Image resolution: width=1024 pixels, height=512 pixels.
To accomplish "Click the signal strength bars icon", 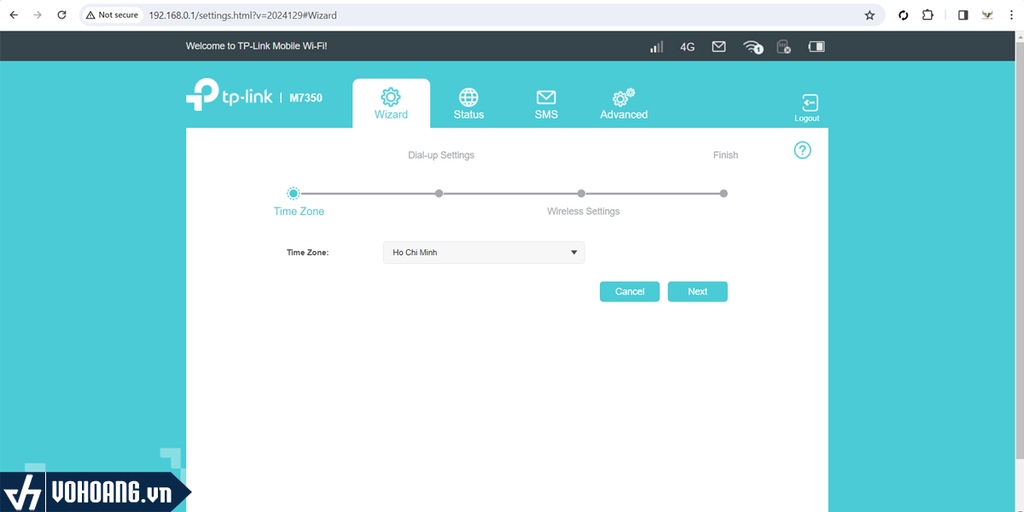I will [x=656, y=47].
